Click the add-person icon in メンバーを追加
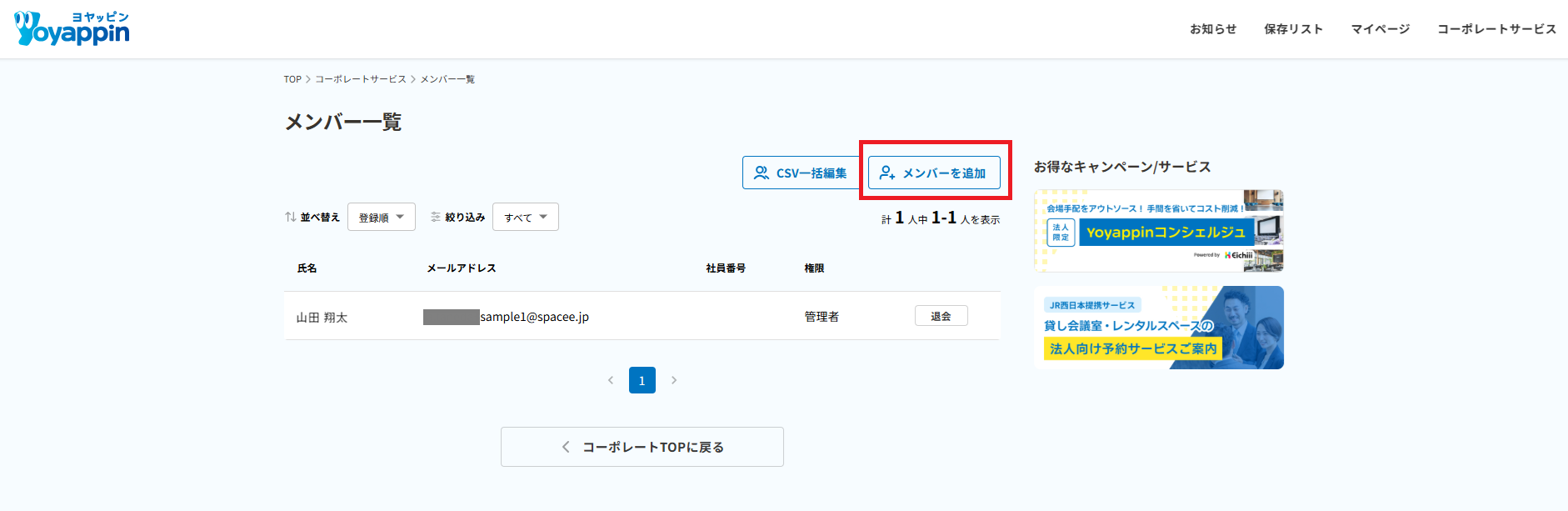The width and height of the screenshot is (1568, 511). (887, 173)
